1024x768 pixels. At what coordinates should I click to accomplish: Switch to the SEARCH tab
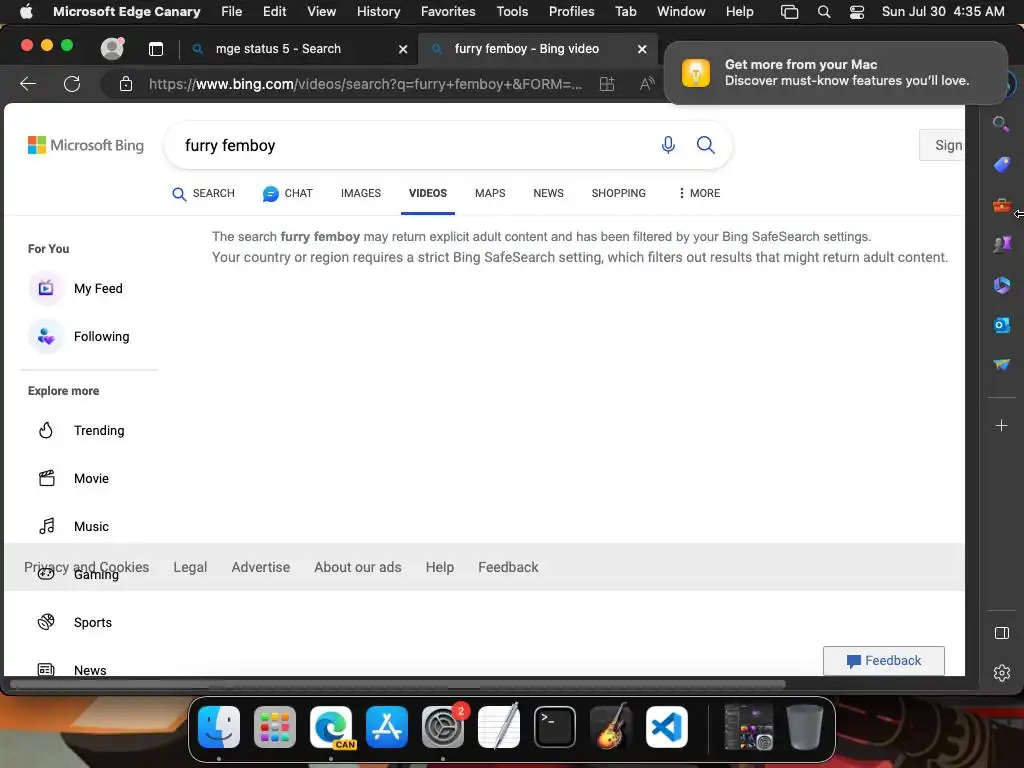(x=203, y=193)
